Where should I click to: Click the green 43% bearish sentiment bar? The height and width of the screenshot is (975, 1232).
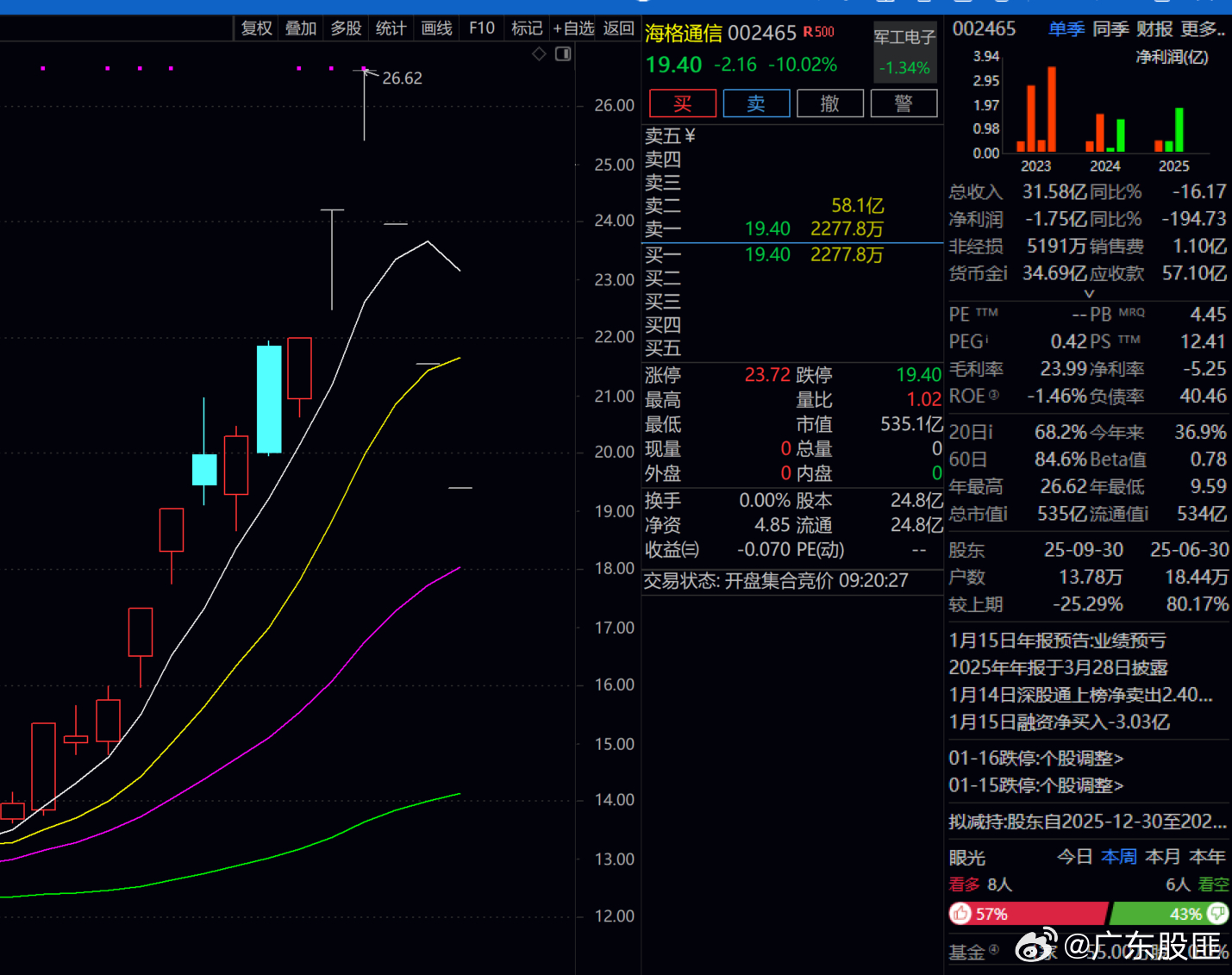(1169, 914)
